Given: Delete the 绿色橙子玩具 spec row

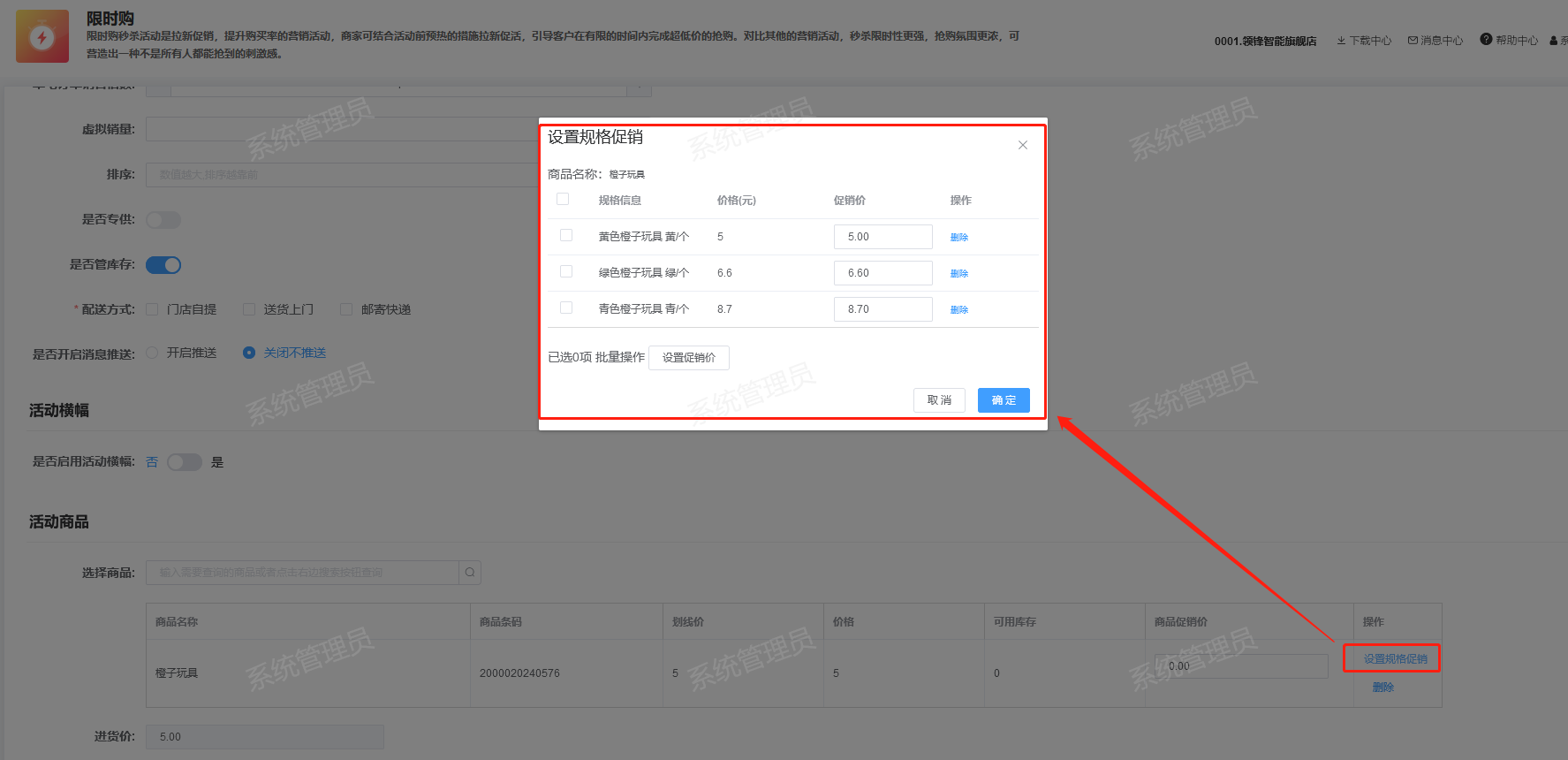Looking at the screenshot, I should [x=959, y=273].
